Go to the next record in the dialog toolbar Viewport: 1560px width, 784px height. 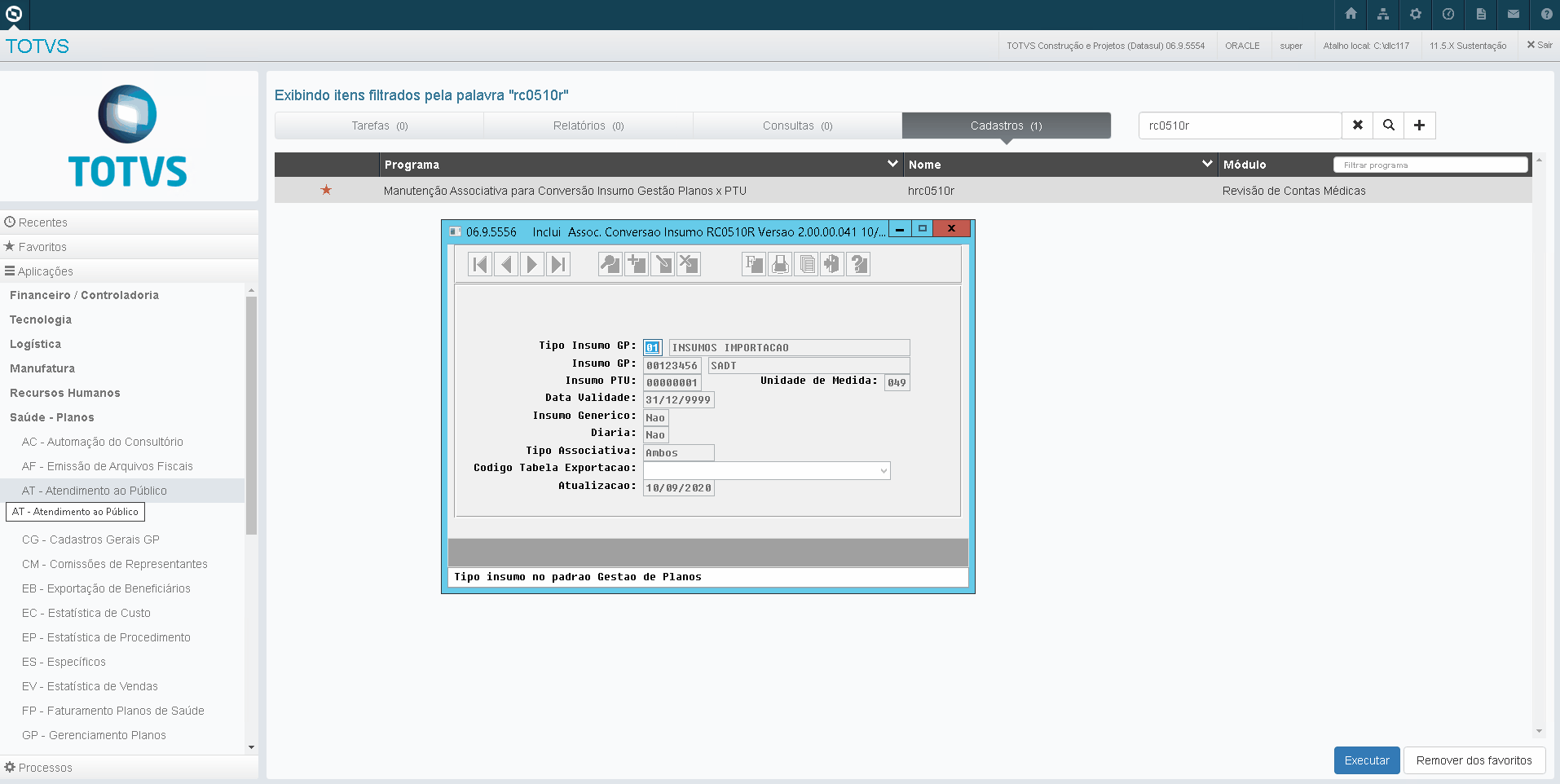[x=532, y=264]
